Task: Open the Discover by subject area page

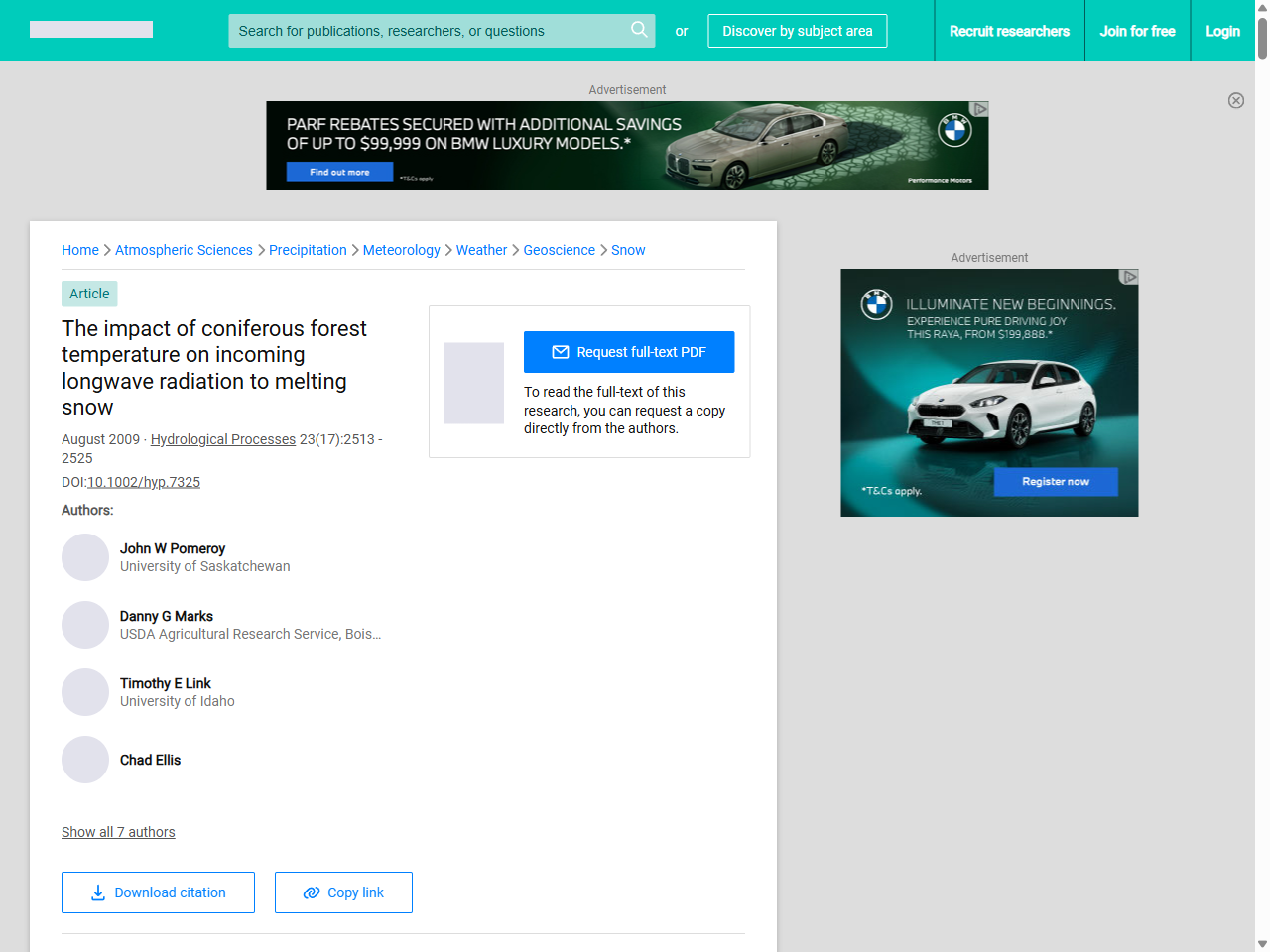Action: [798, 31]
